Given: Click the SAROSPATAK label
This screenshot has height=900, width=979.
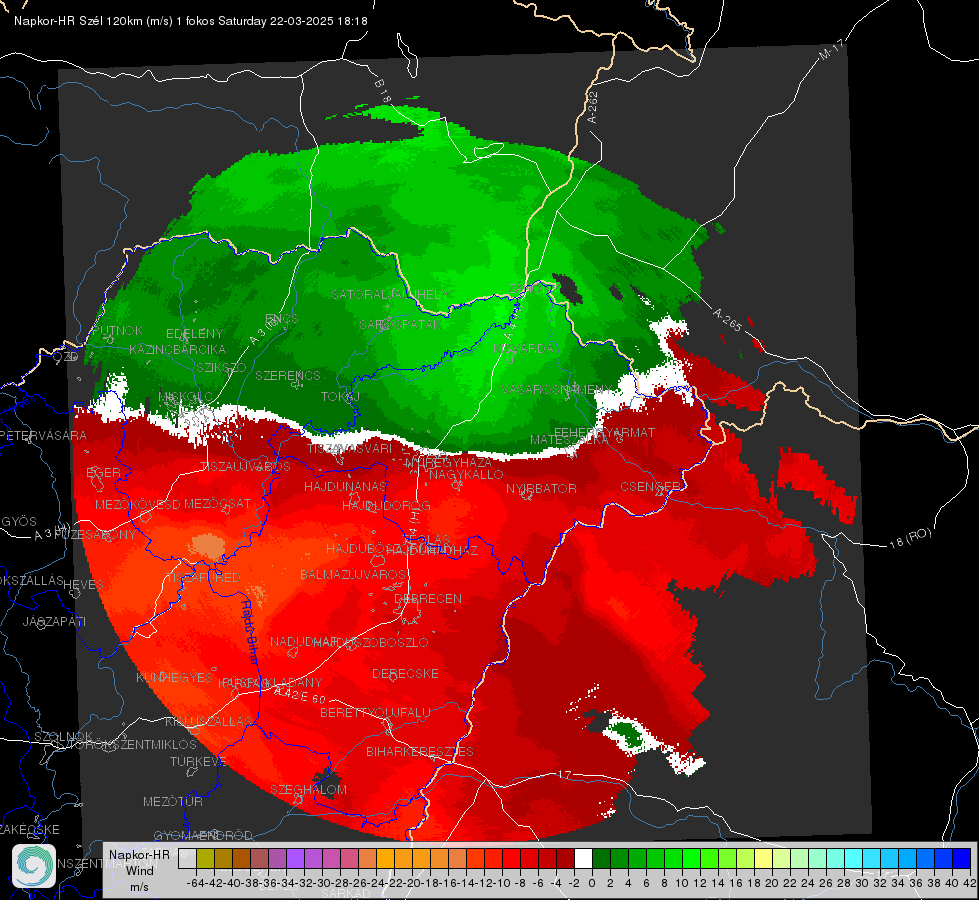Looking at the screenshot, I should (x=400, y=324).
